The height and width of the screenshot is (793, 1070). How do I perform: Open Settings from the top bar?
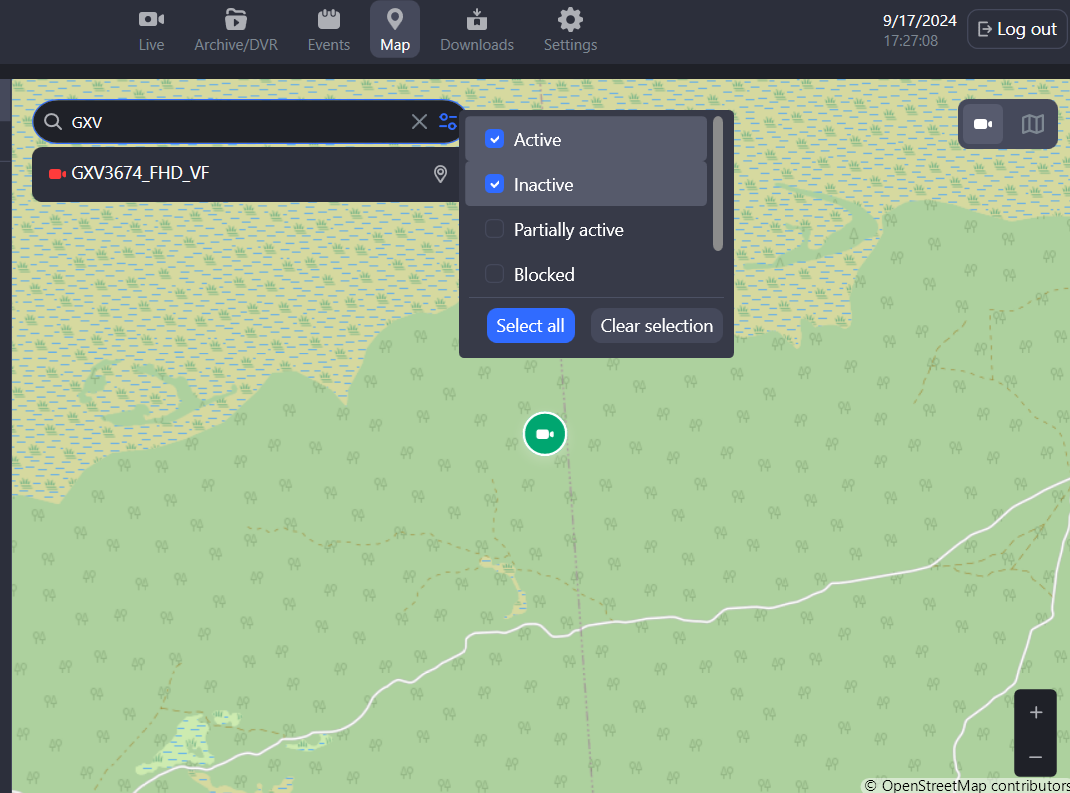coord(570,30)
